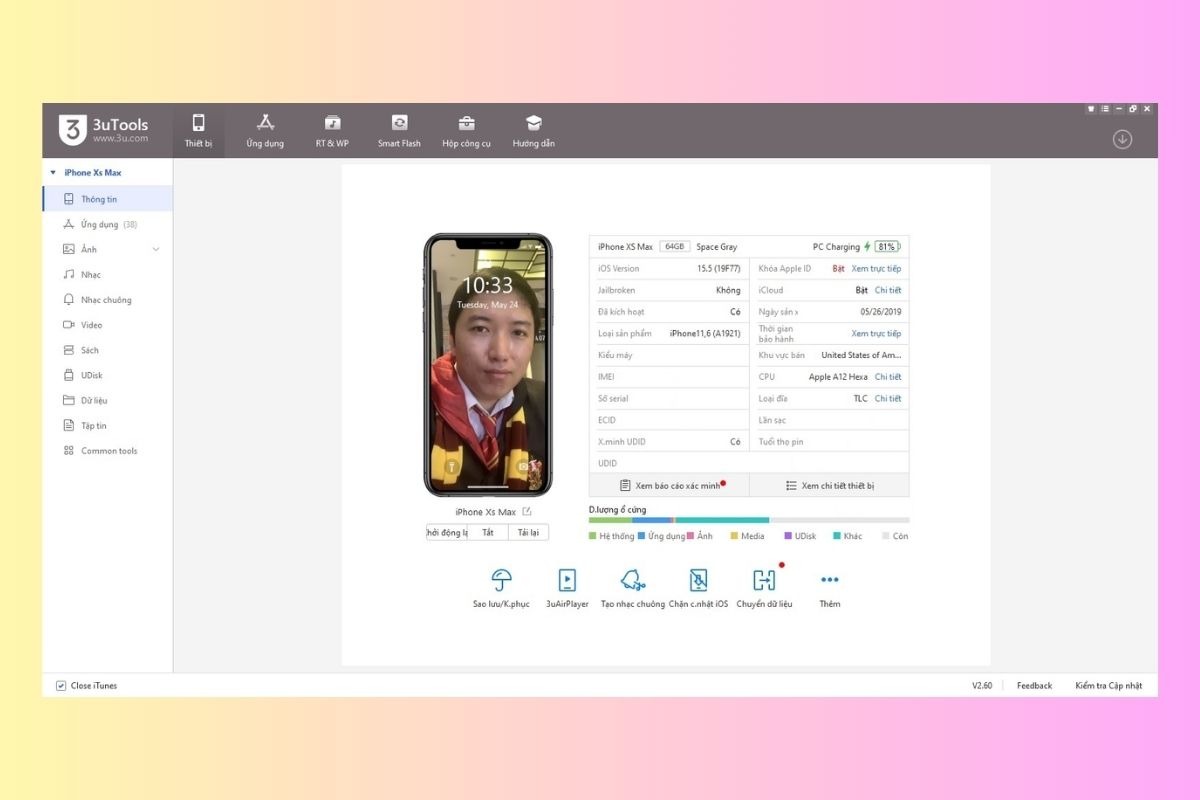The width and height of the screenshot is (1200, 800).
Task: Toggle the Close iTunes checkbox
Action: [61, 686]
